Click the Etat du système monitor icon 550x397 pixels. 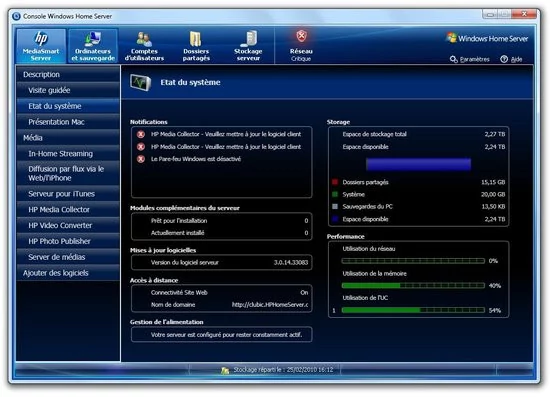(x=141, y=82)
